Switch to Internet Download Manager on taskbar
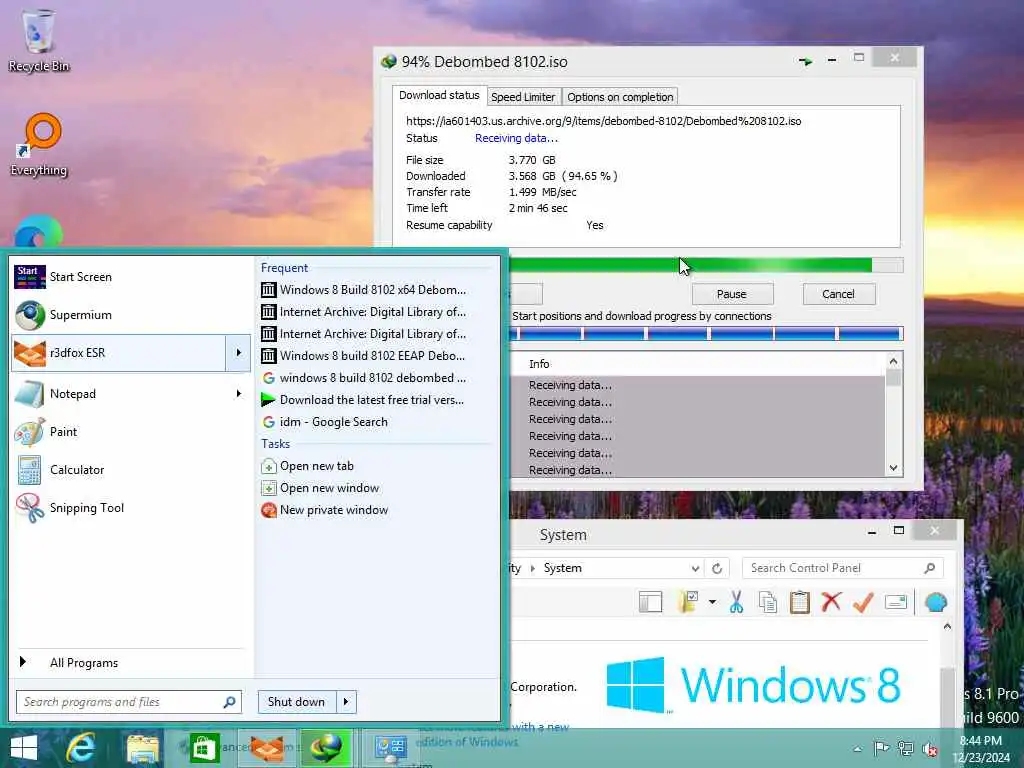 click(x=326, y=748)
